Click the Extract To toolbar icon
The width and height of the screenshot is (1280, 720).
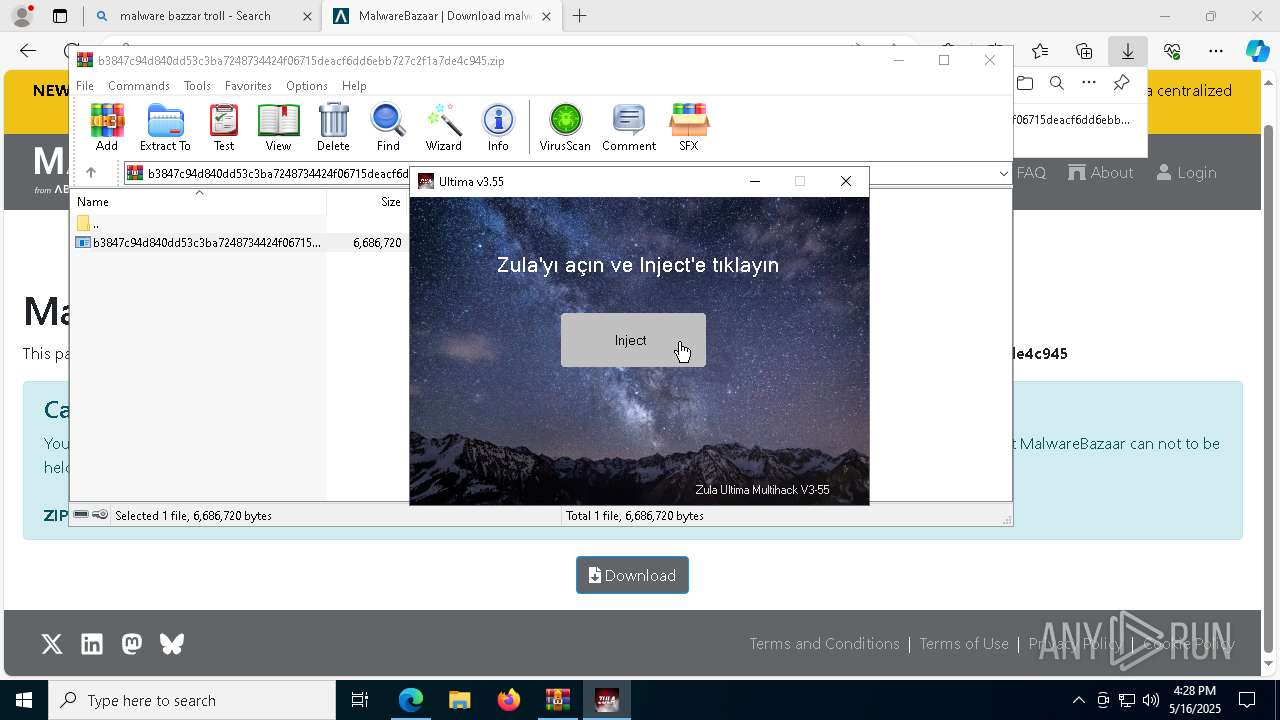click(x=165, y=127)
